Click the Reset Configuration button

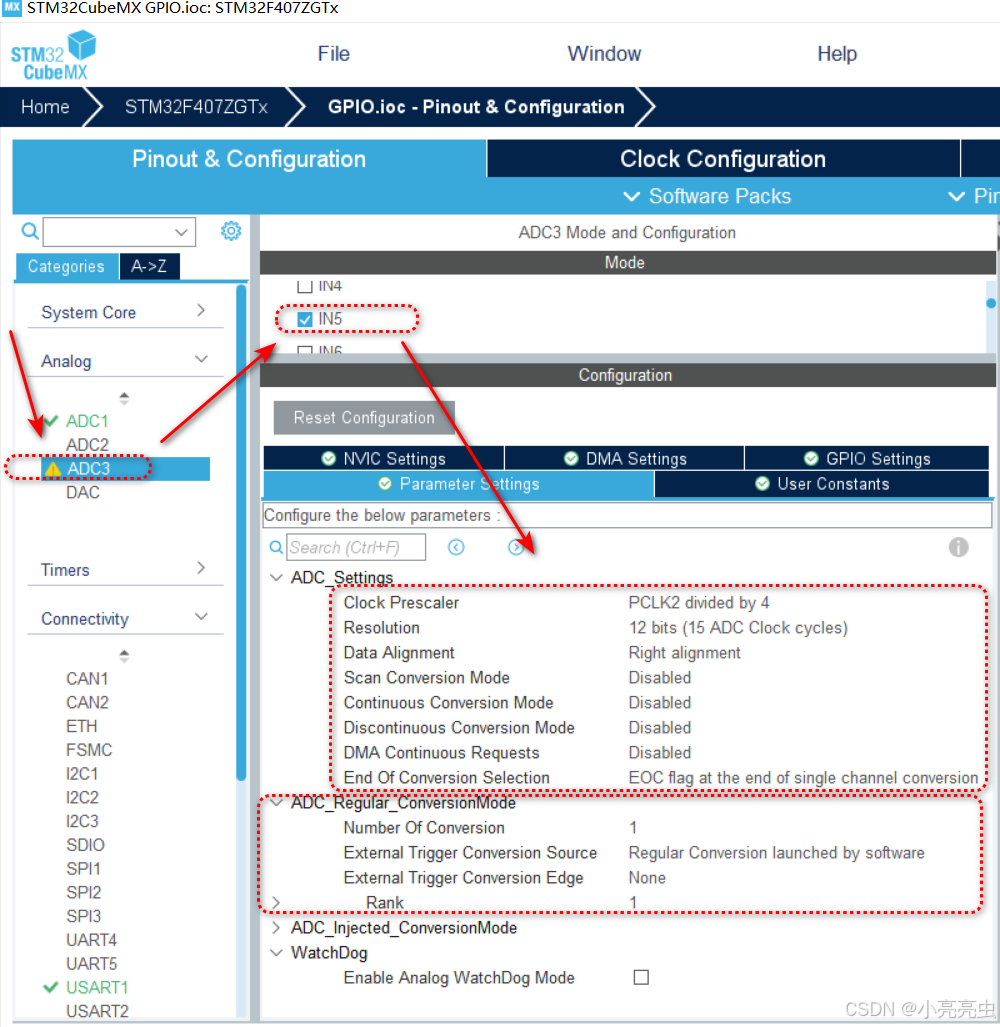click(364, 418)
